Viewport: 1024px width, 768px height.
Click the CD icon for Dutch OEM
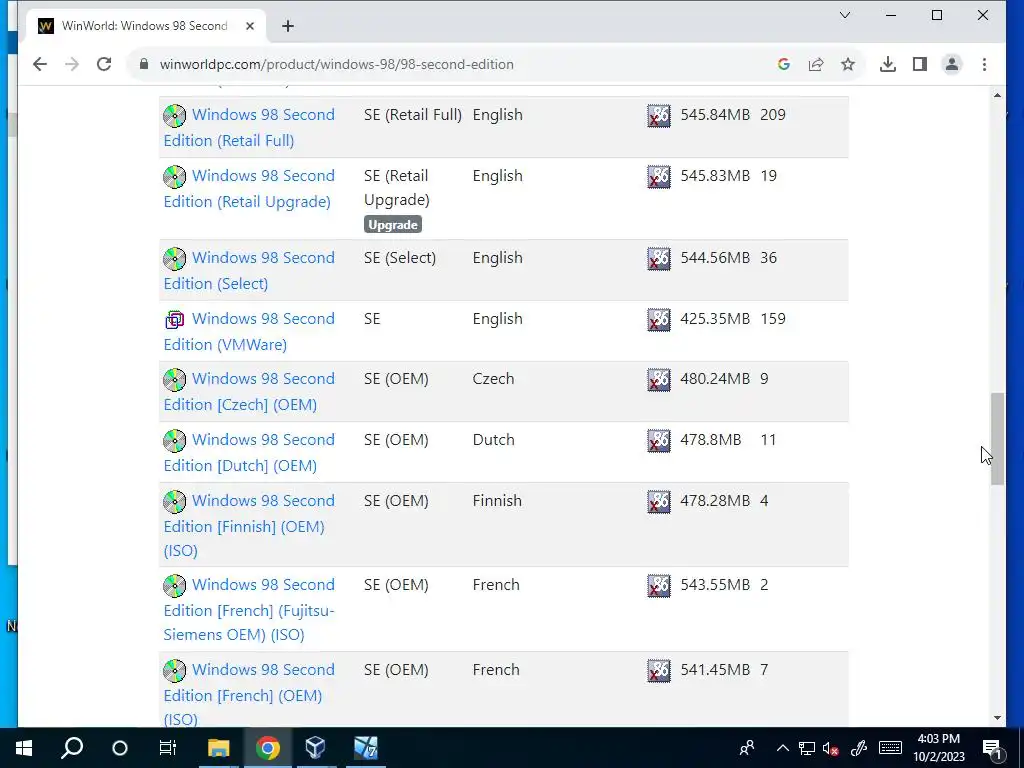coord(174,441)
